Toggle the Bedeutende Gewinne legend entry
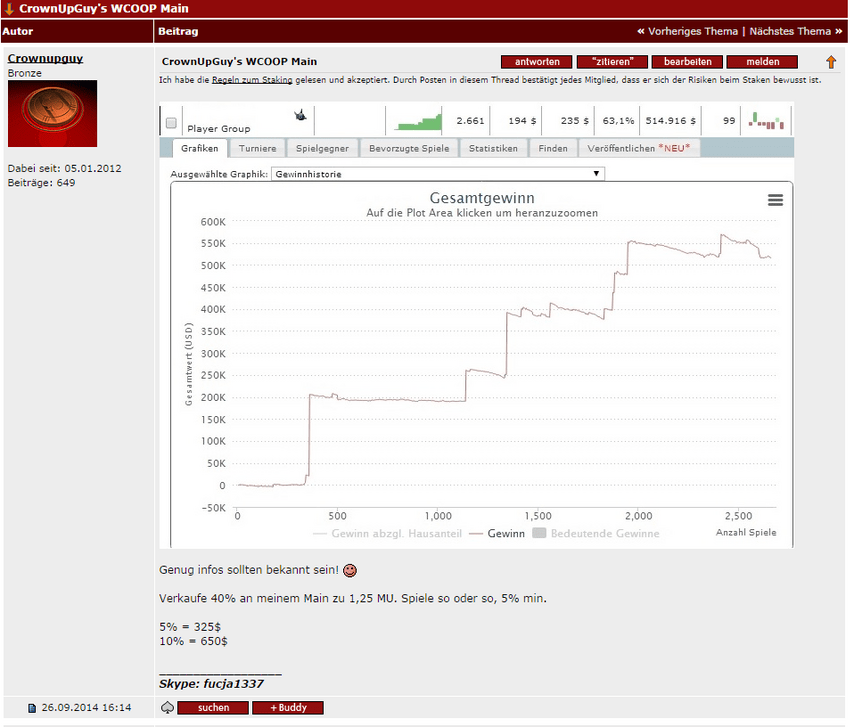854x727 pixels. (x=596, y=534)
